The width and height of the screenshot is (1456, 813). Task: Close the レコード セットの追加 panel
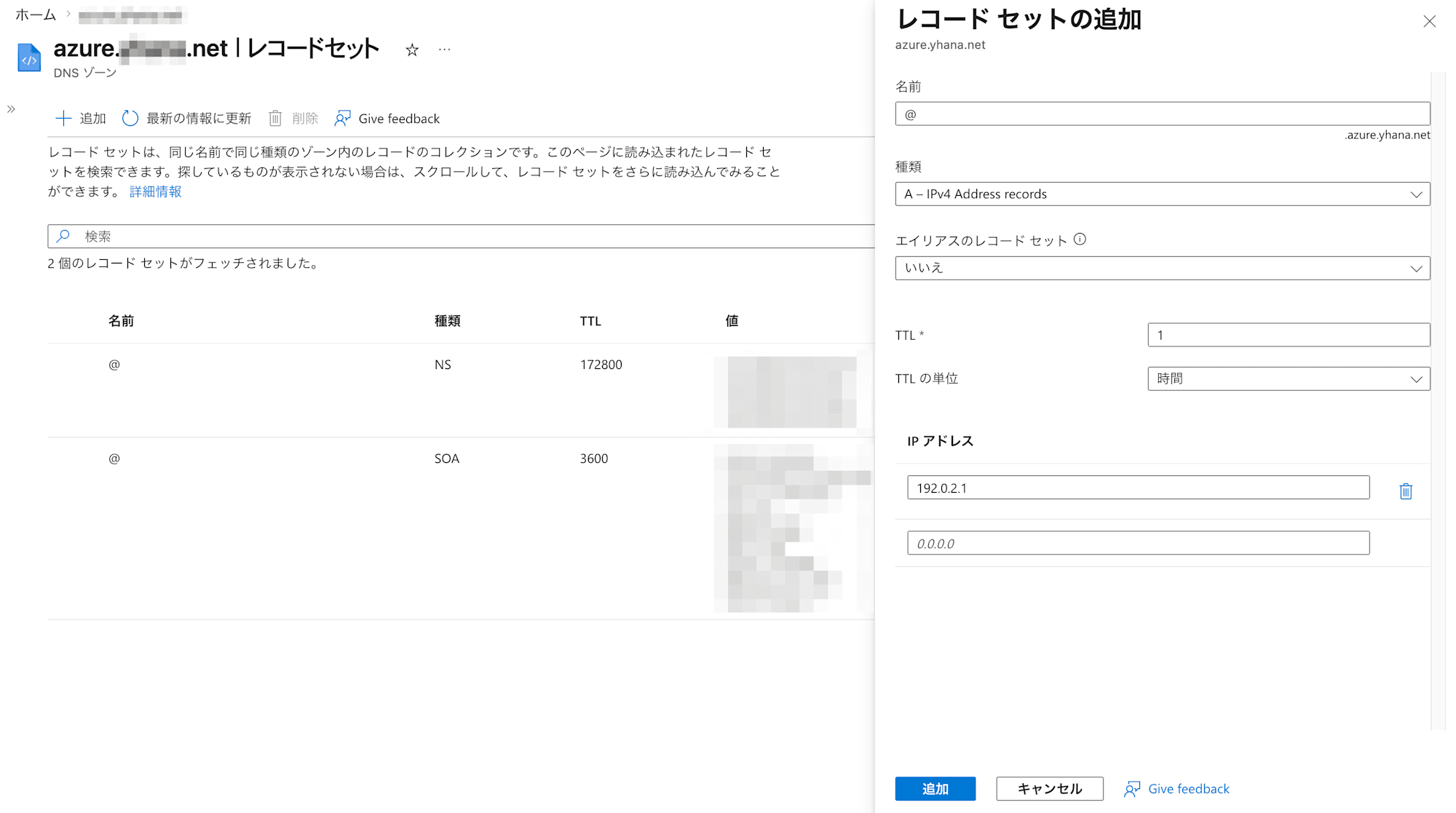tap(1429, 21)
